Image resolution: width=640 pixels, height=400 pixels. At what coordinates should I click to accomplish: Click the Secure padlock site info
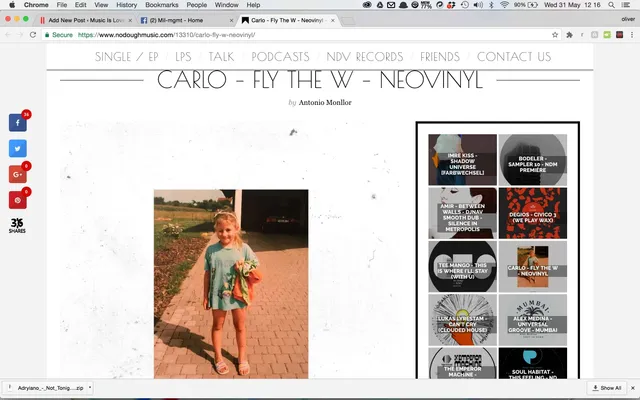click(x=59, y=35)
